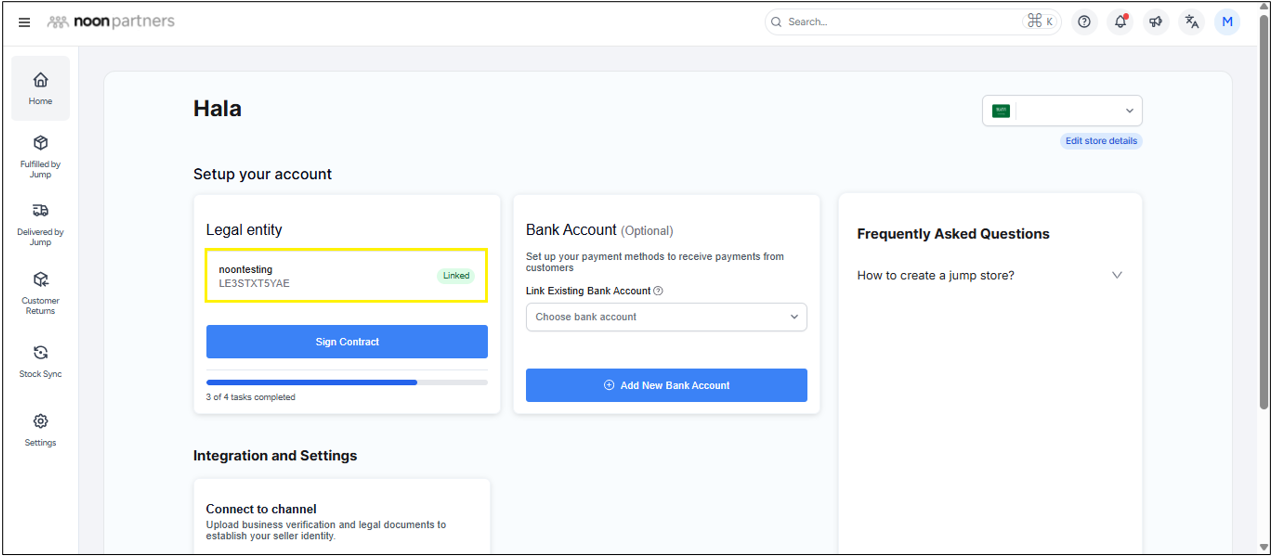Open the hamburger menu icon
The width and height of the screenshot is (1272, 557).
24,22
